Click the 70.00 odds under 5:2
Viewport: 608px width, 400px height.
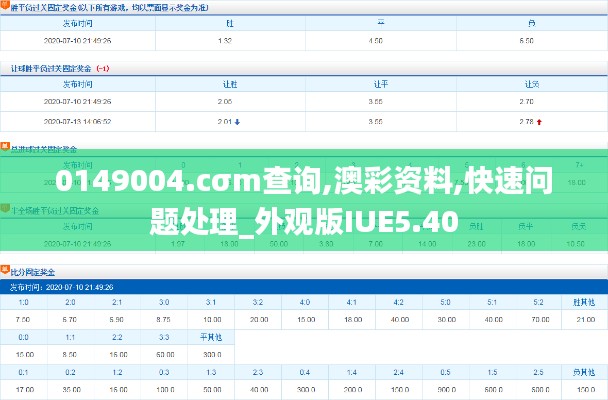pos(541,320)
